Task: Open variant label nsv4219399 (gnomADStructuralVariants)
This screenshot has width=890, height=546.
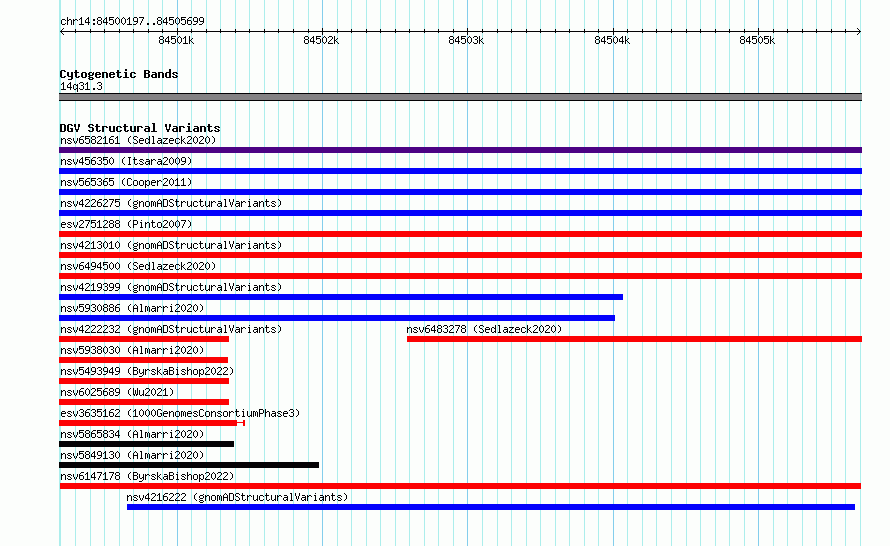Action: (171, 287)
